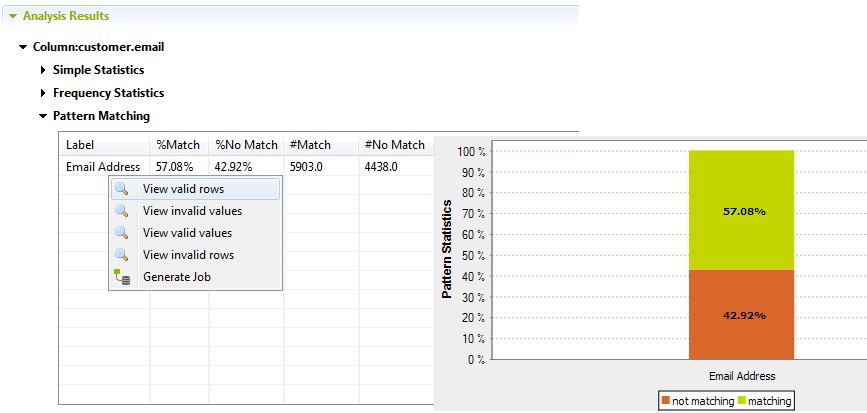Click magnifier icon beside View invalid values
Screen dimensions: 867x413
click(121, 211)
